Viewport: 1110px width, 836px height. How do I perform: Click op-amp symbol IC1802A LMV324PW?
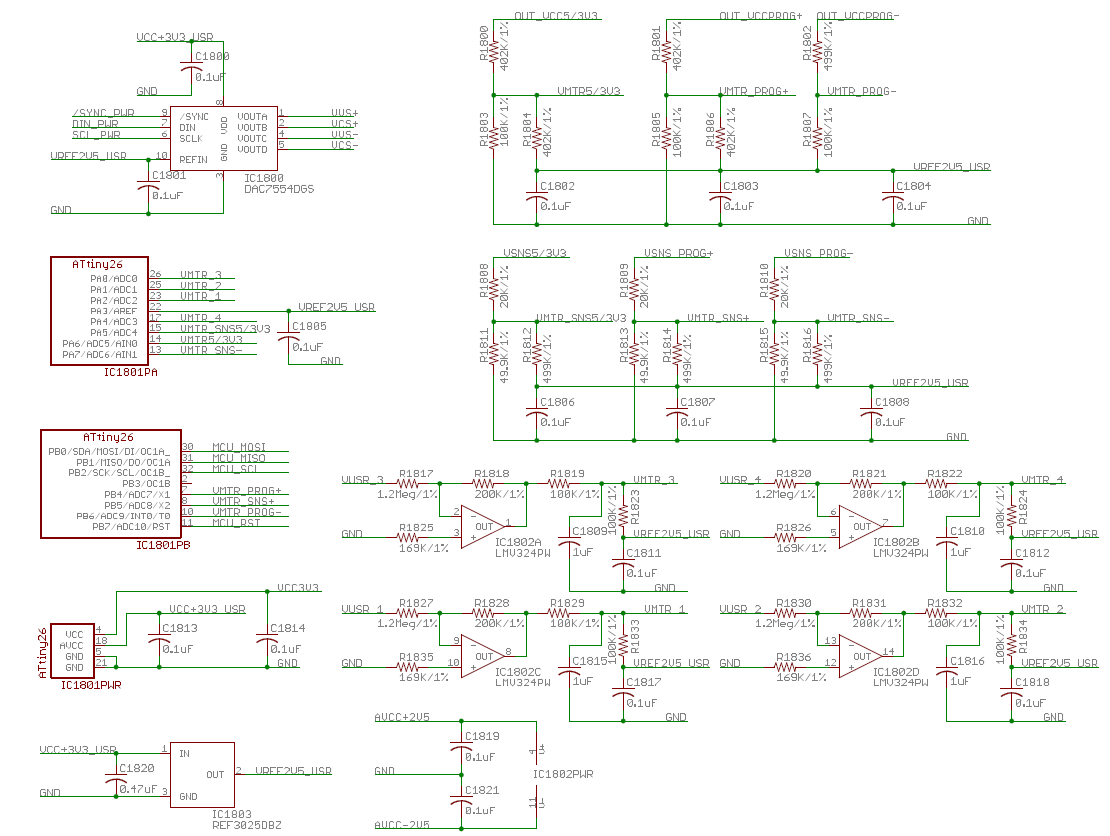[483, 527]
